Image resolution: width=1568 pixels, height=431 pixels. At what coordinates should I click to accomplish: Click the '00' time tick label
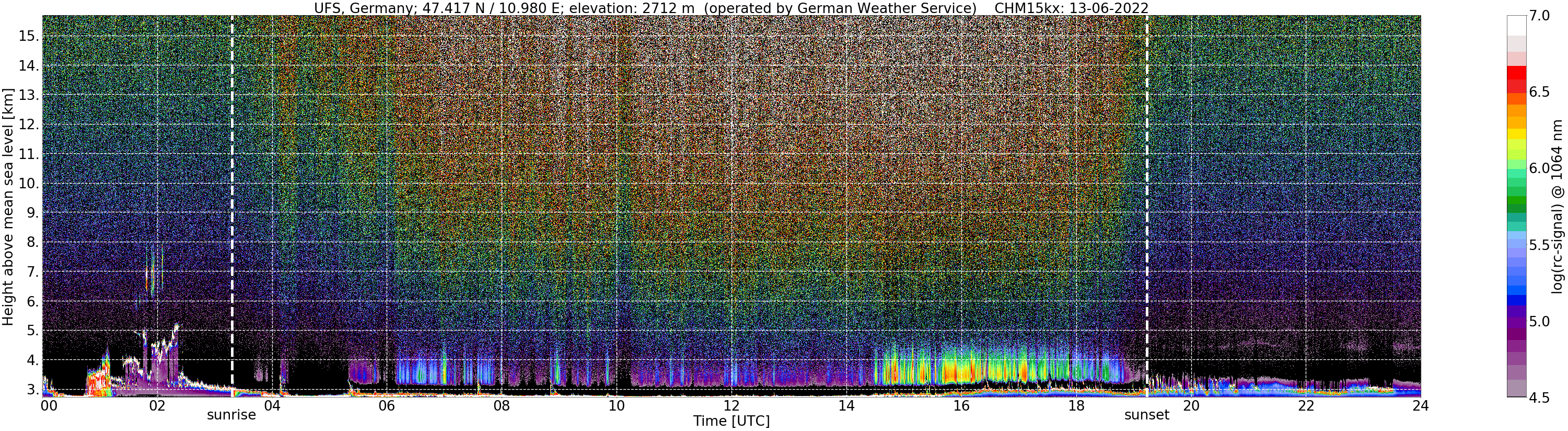click(48, 406)
